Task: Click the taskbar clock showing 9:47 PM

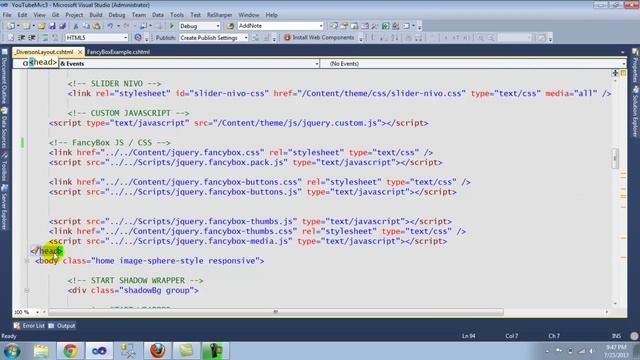Action: coord(616,351)
